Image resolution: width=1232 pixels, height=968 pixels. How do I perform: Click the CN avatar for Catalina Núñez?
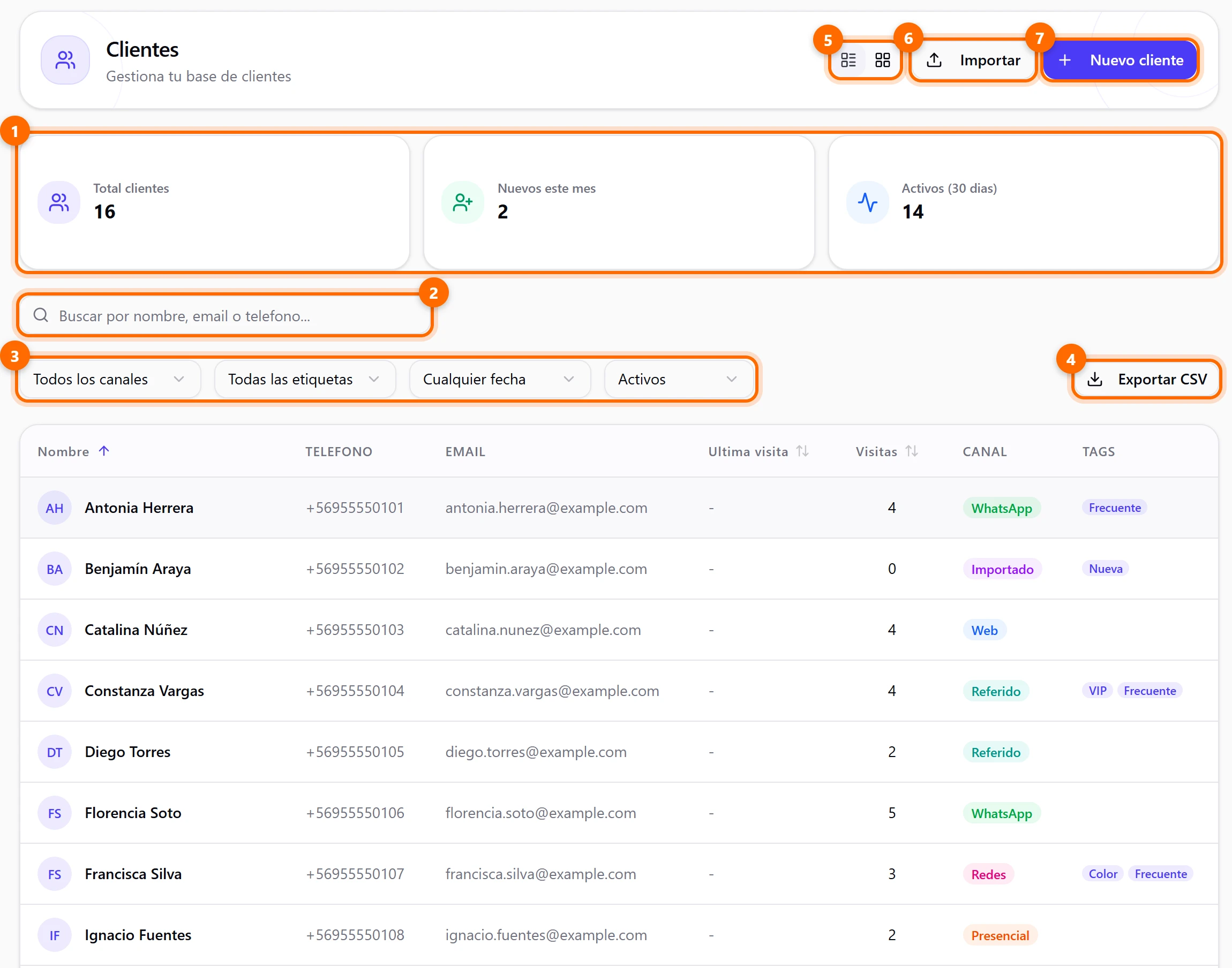[x=55, y=630]
